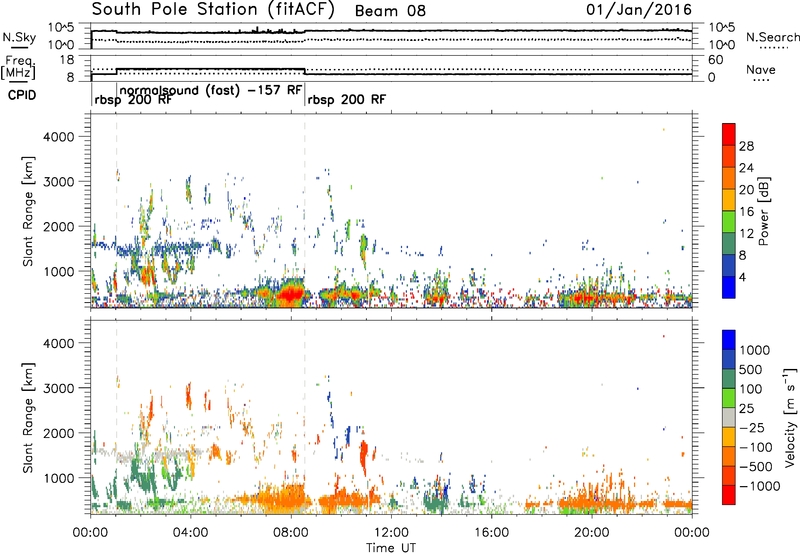Click the '500' Velocity colorbar label

click(x=751, y=369)
